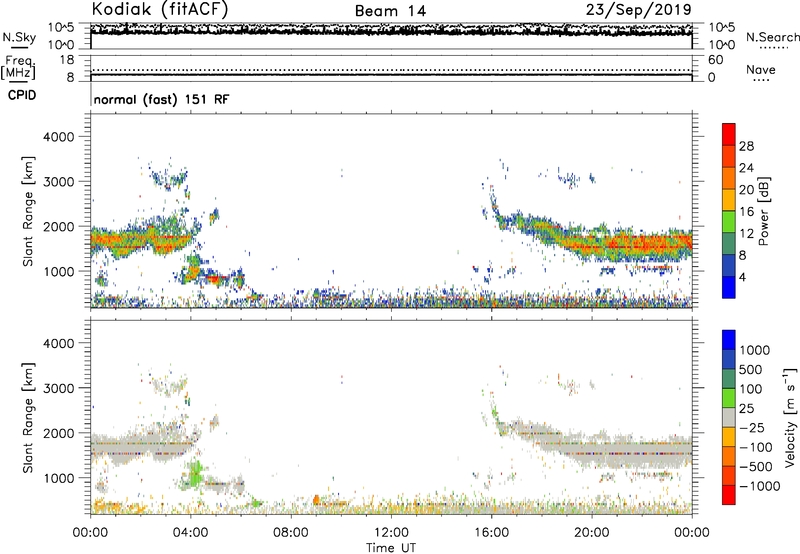Click the 'Time UT' axis label

tap(391, 547)
